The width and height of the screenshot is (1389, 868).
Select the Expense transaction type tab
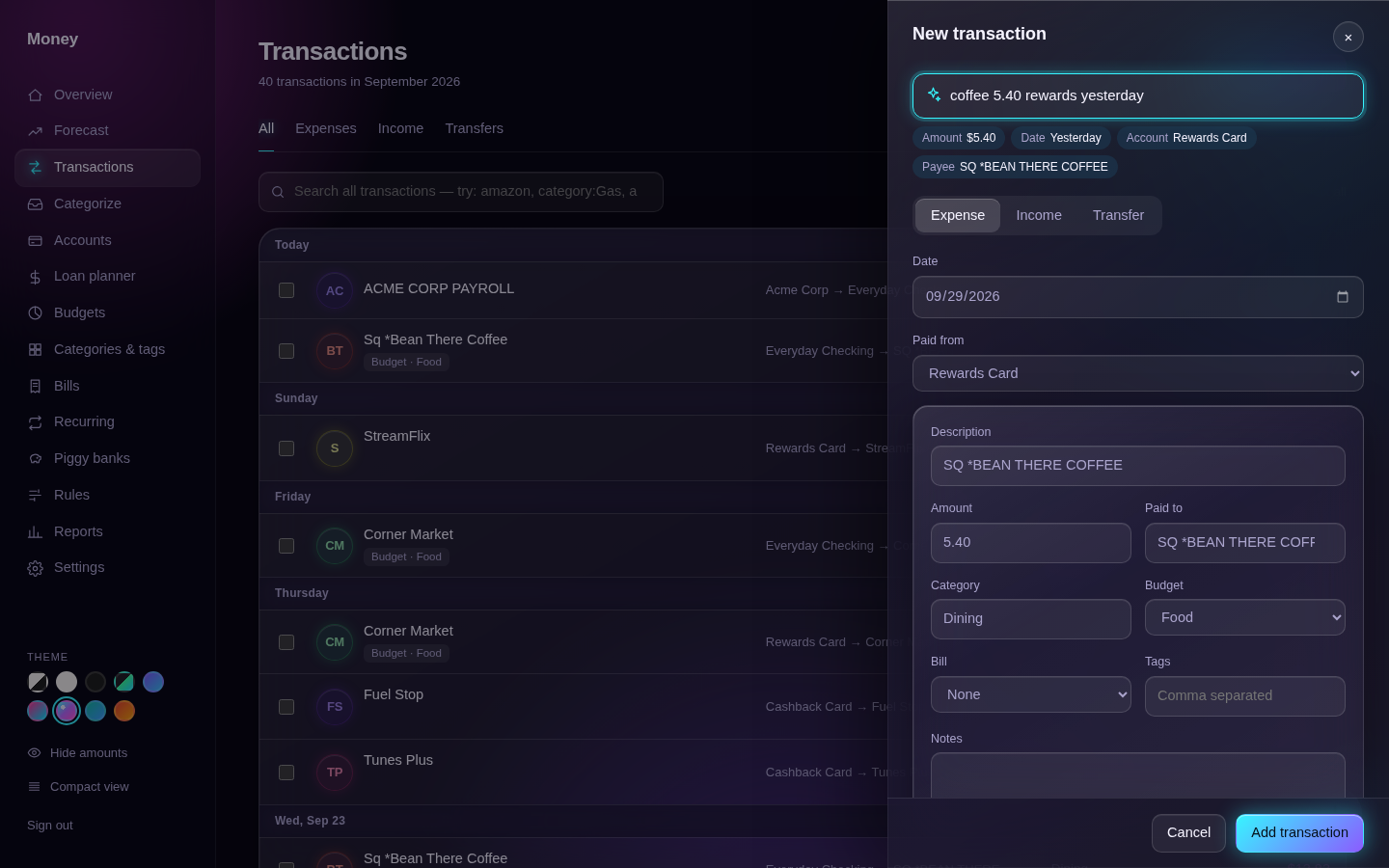pos(958,215)
